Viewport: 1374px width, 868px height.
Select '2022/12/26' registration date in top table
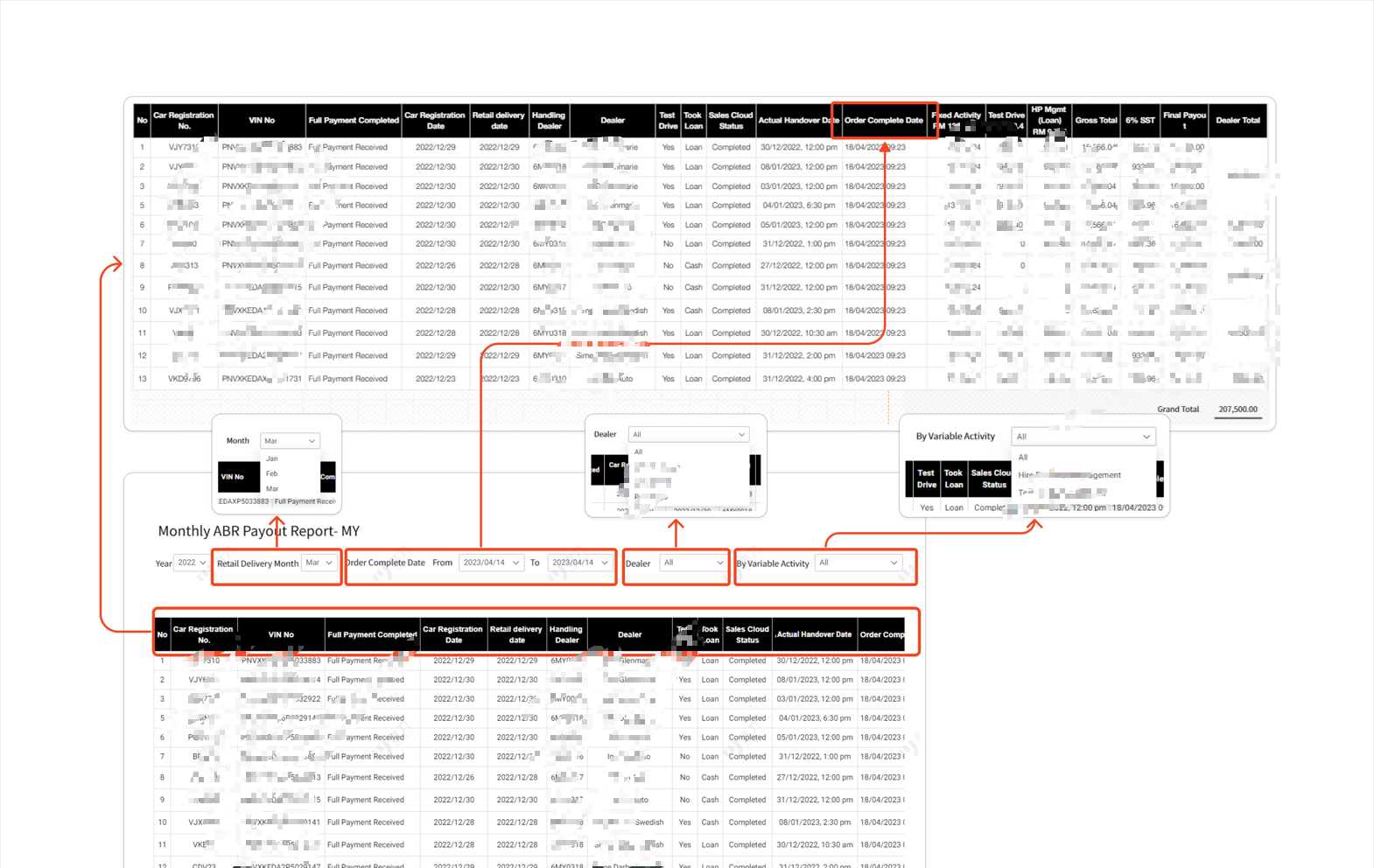point(436,266)
